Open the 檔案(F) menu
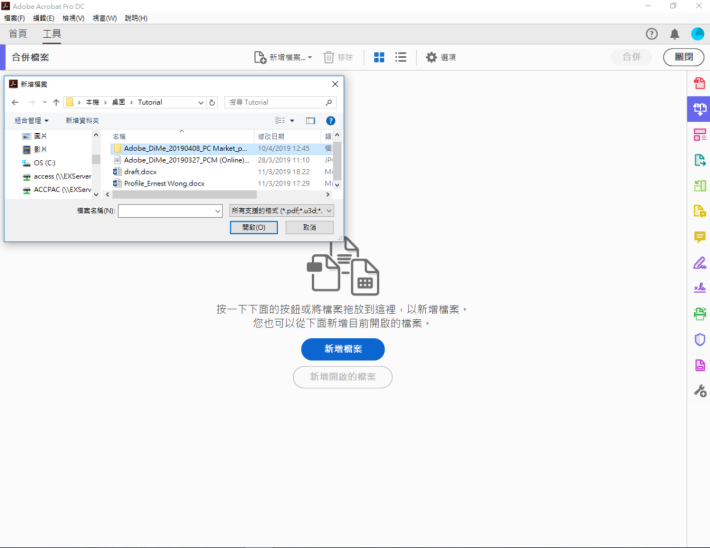This screenshot has height=548, width=710. tap(14, 18)
